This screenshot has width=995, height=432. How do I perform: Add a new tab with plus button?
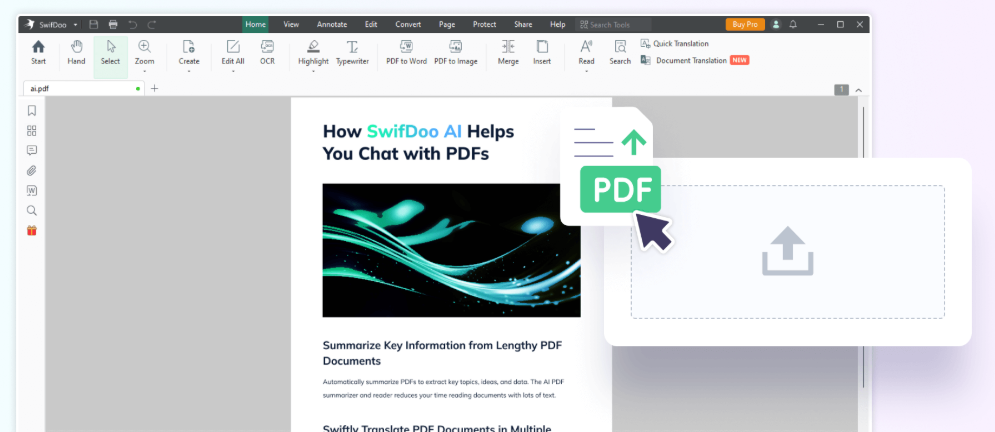[x=154, y=89]
